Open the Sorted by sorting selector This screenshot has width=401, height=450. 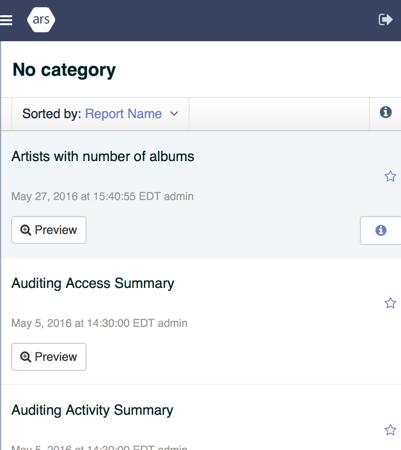(100, 114)
